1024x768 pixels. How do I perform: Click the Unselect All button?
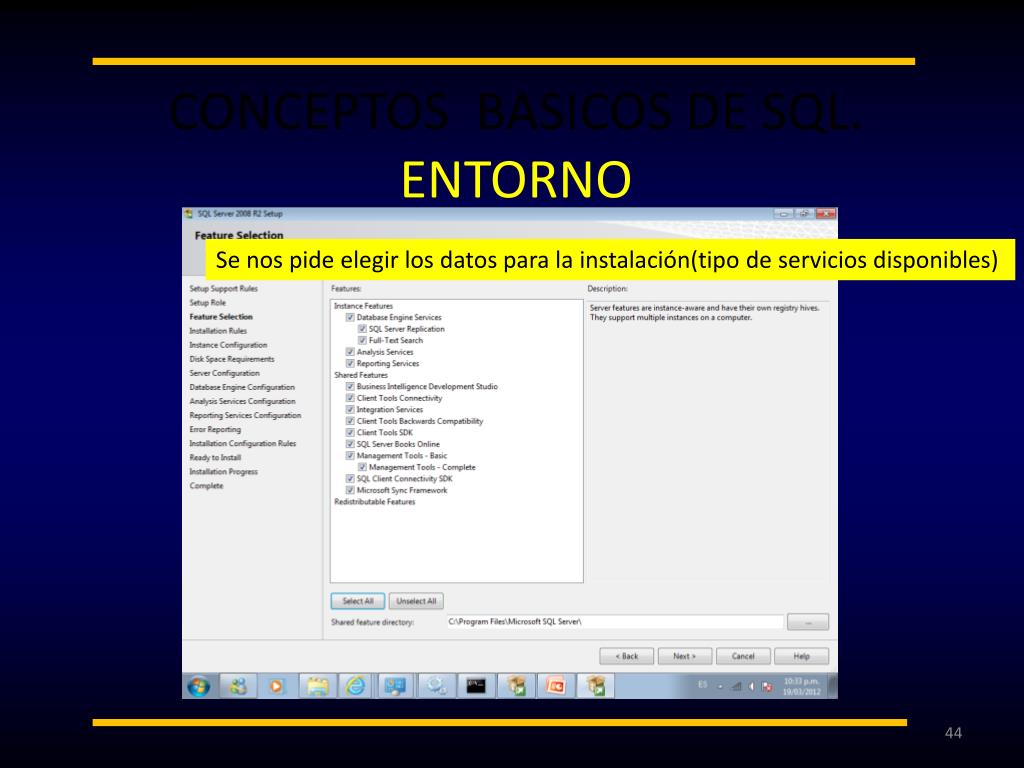[416, 601]
